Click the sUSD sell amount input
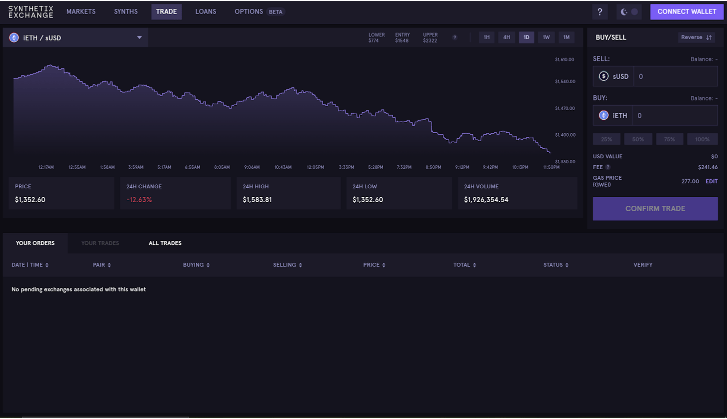727x419 pixels. [x=676, y=76]
